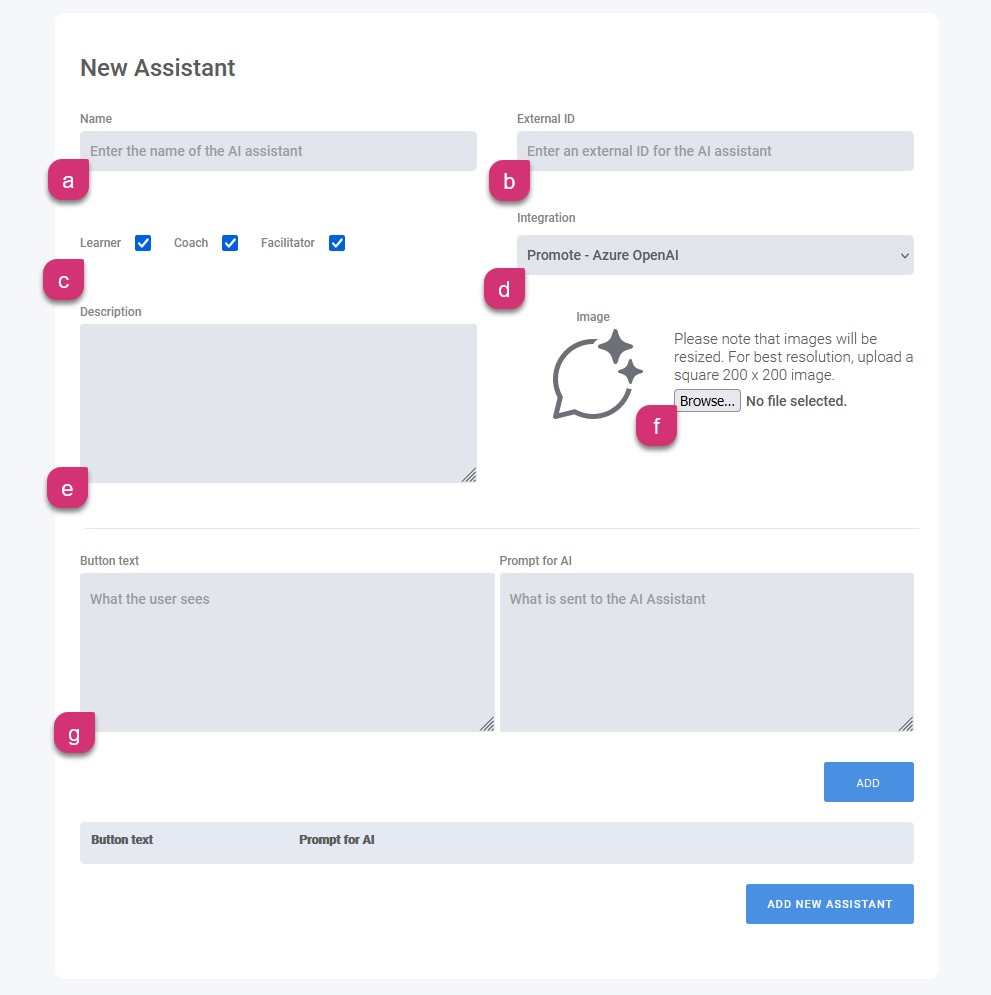Click the pink marker labeled c

tap(64, 281)
